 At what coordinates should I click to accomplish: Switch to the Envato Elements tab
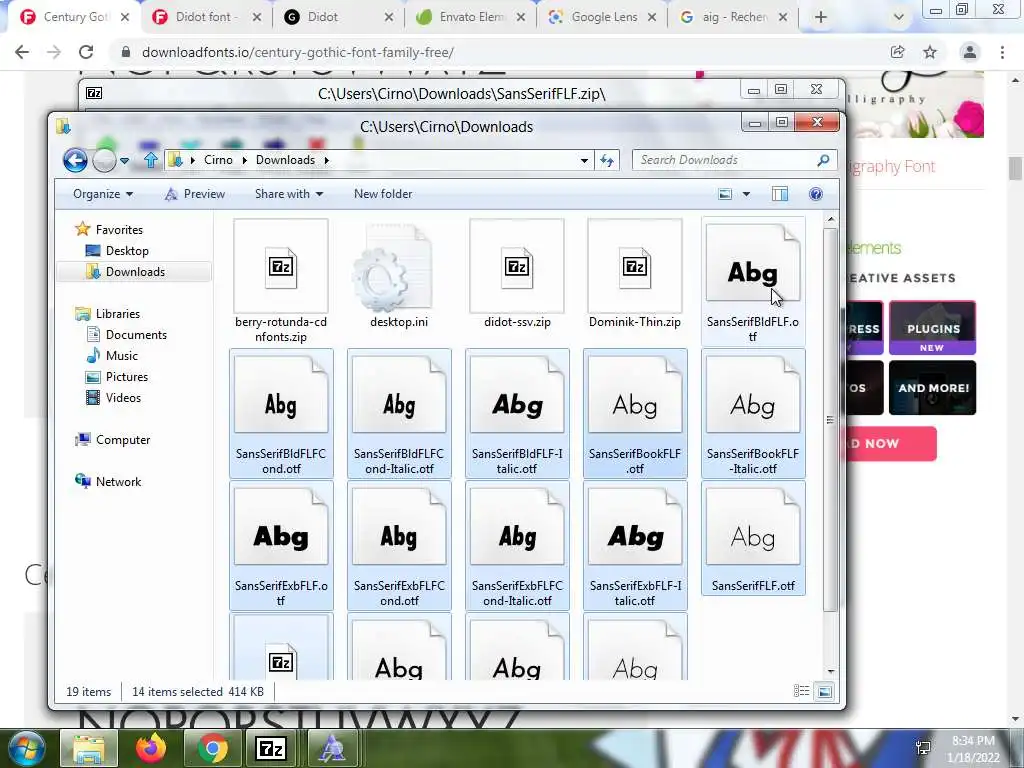coord(470,17)
